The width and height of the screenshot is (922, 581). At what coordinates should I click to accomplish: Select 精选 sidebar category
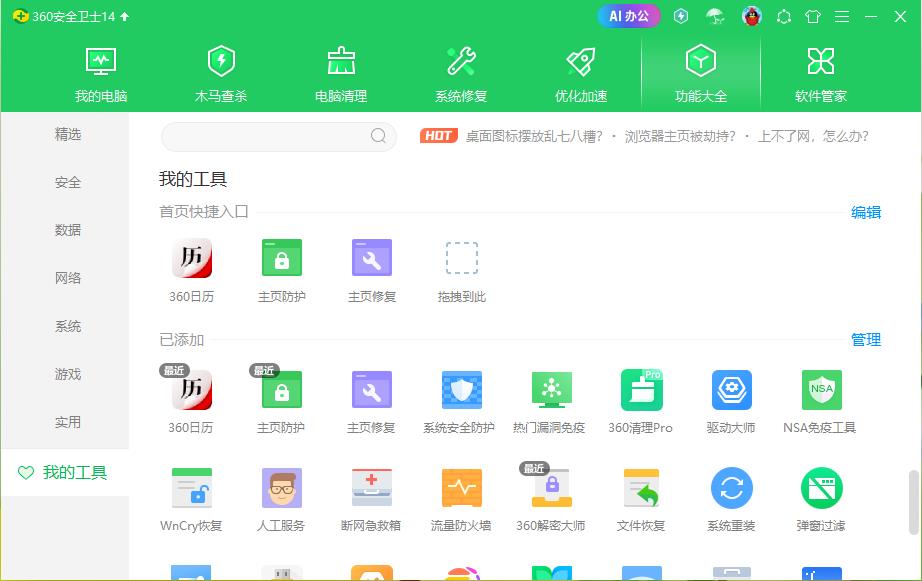tap(68, 135)
